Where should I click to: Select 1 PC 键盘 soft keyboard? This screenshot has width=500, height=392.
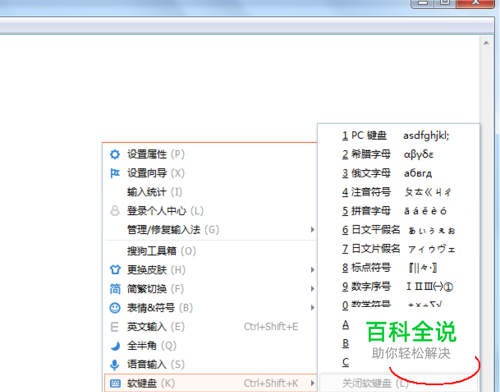point(399,136)
